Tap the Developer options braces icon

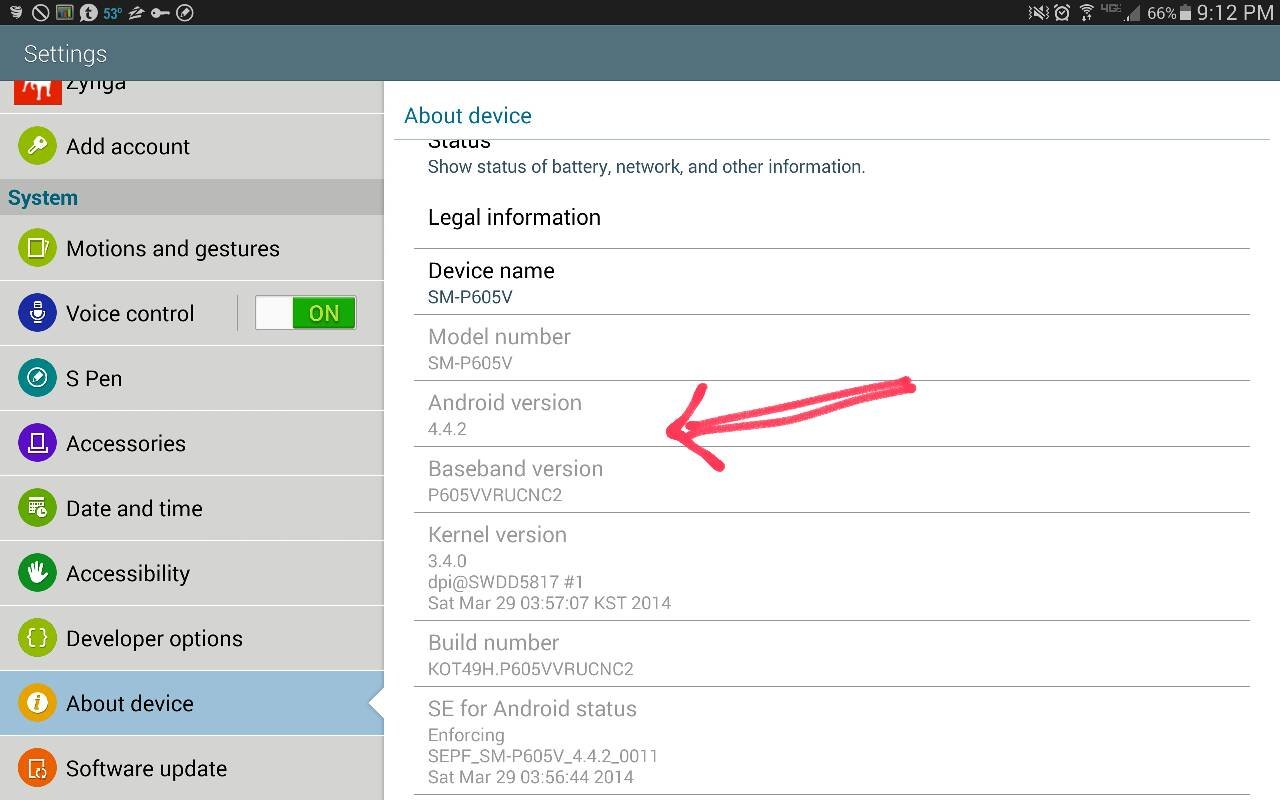tap(37, 638)
